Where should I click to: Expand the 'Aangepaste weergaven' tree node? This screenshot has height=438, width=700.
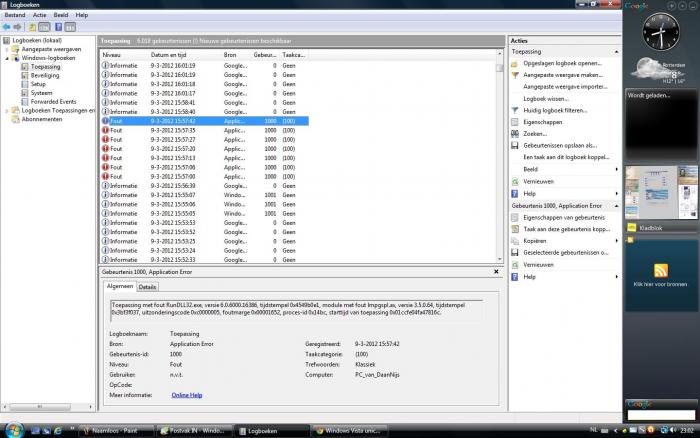[5, 49]
